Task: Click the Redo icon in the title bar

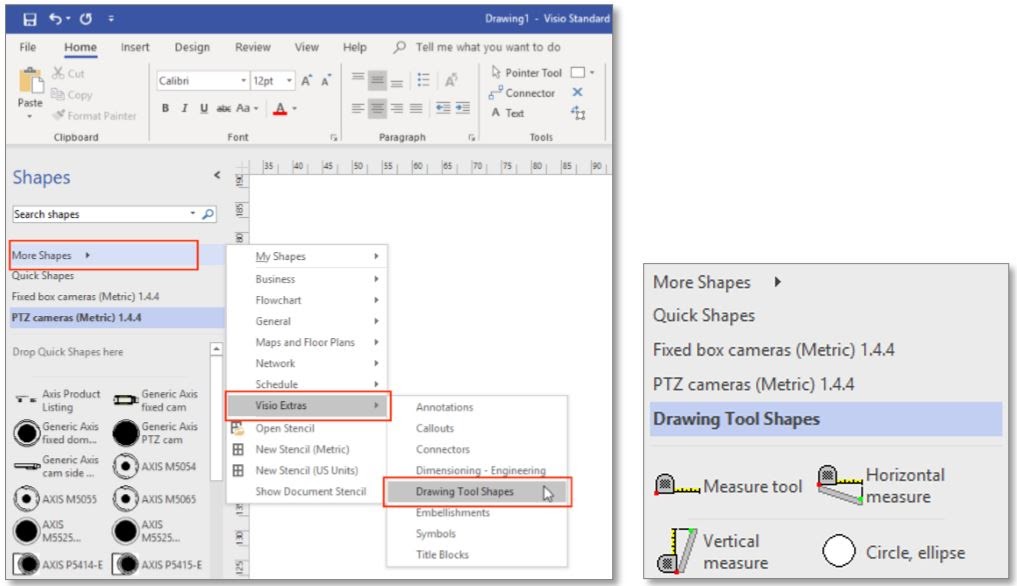Action: pos(86,19)
